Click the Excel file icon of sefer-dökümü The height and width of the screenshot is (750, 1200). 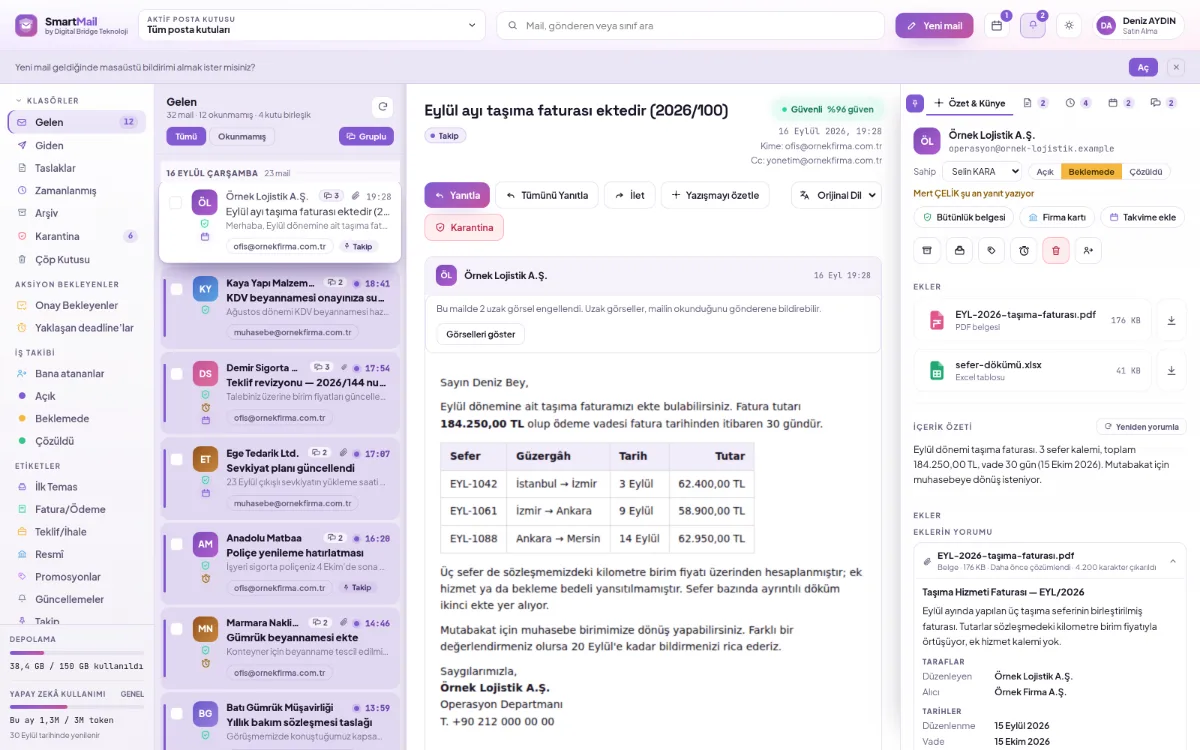tap(937, 370)
